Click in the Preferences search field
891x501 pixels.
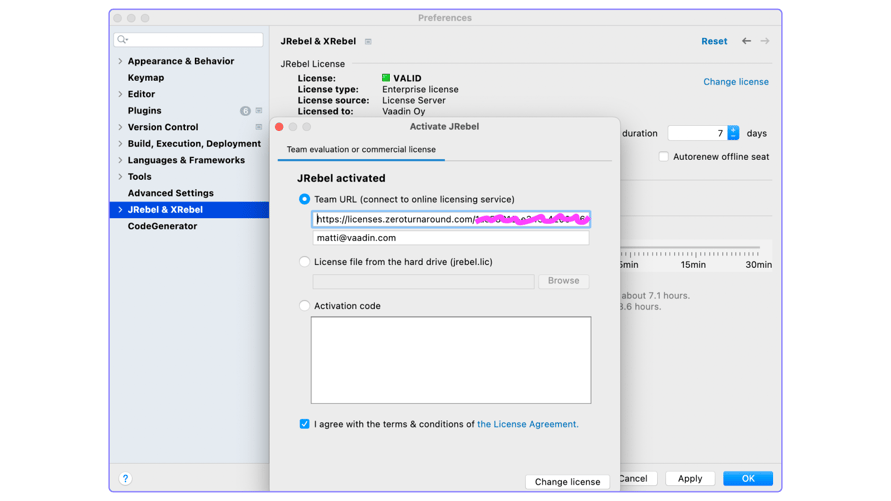coord(188,39)
